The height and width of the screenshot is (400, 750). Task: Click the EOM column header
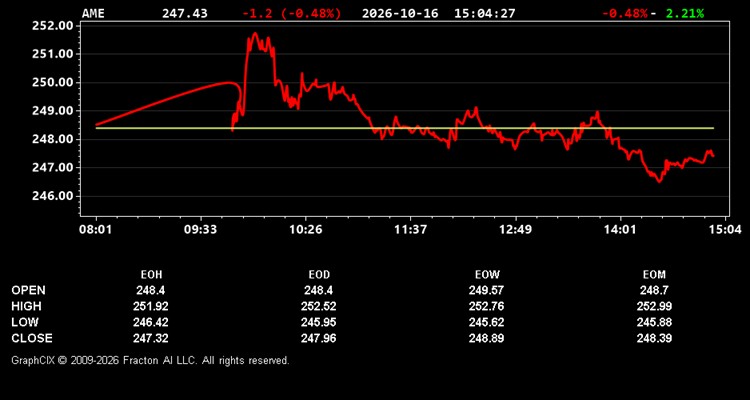654,275
